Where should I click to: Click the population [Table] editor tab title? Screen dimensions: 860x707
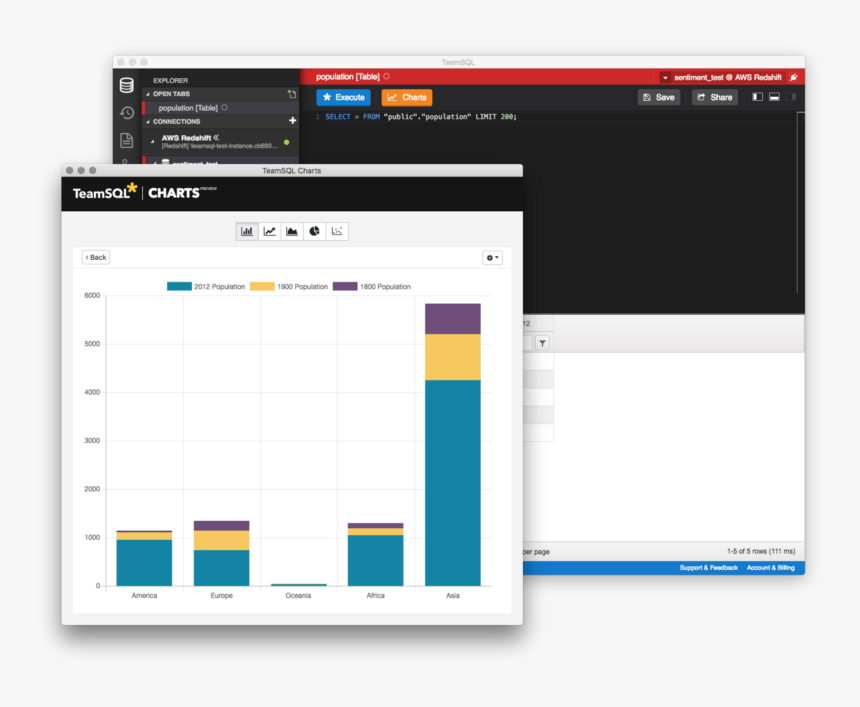point(348,77)
